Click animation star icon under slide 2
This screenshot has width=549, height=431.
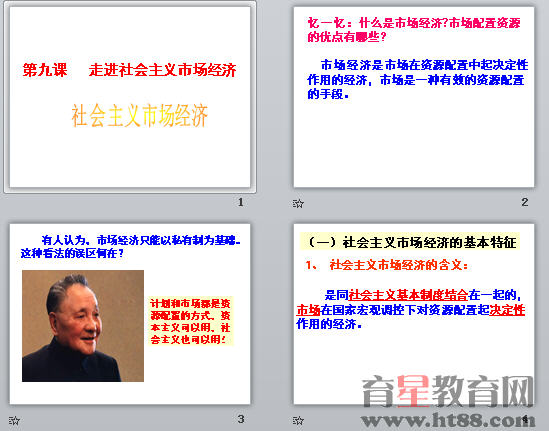pos(298,203)
